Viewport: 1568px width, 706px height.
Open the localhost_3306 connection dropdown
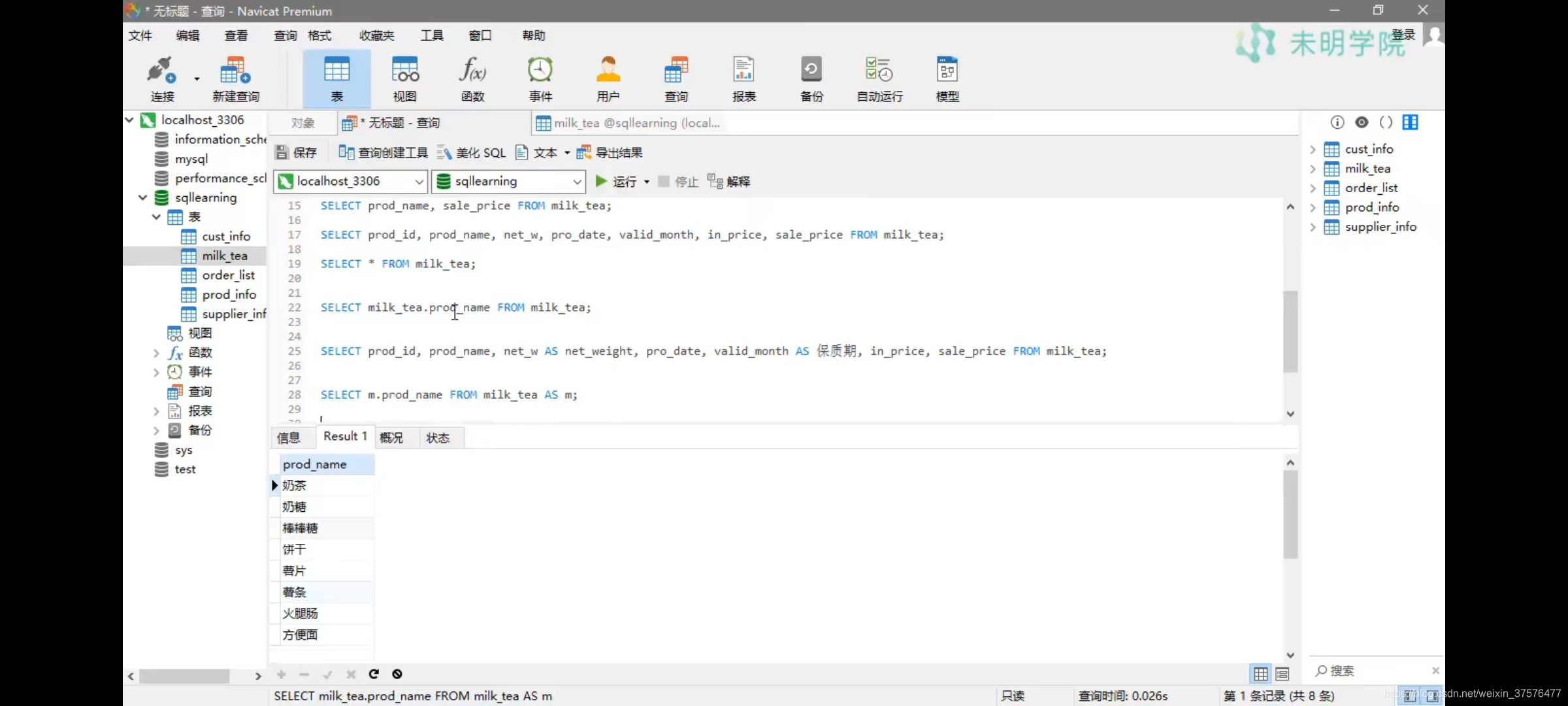pyautogui.click(x=419, y=181)
